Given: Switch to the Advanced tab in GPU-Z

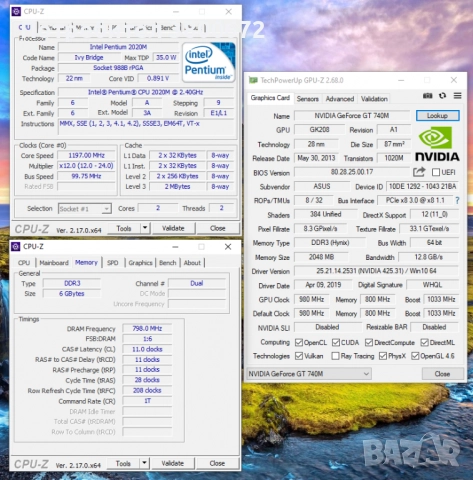Looking at the screenshot, I should coord(340,99).
